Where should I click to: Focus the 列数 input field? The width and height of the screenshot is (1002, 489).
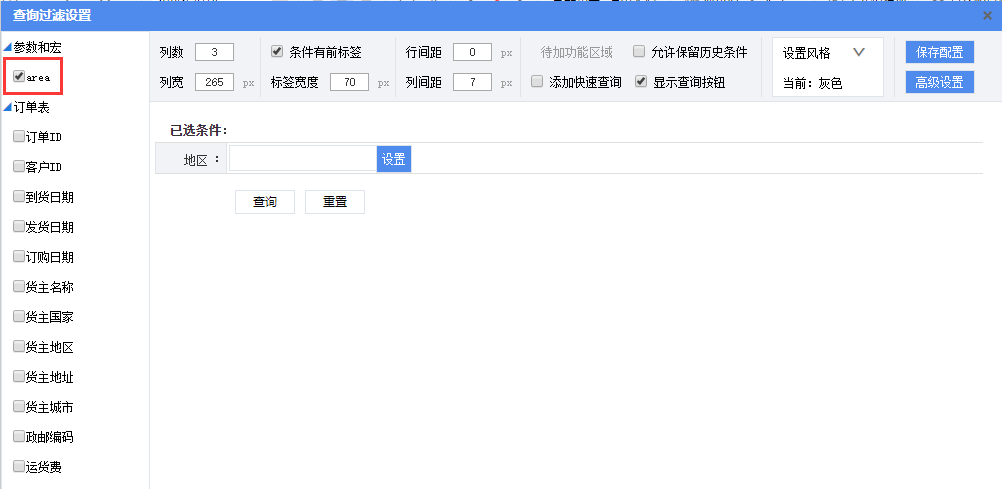214,52
